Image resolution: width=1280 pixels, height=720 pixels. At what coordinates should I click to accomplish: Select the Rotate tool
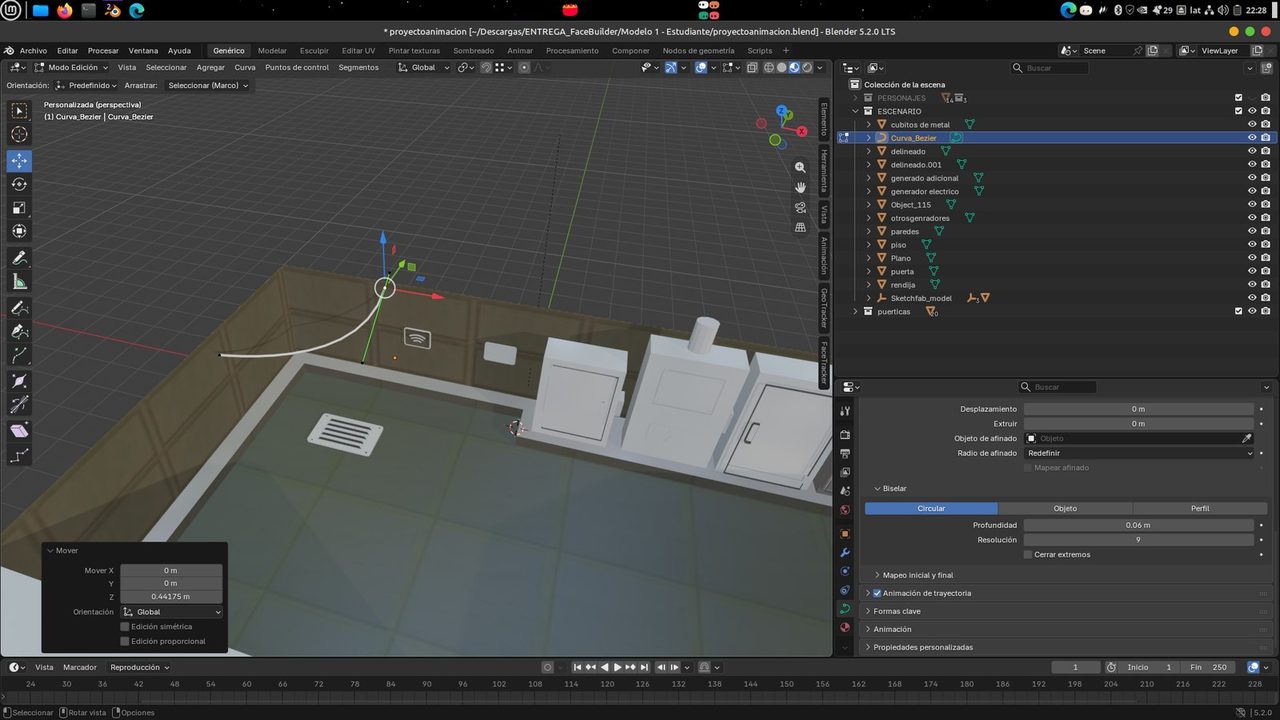pos(19,184)
